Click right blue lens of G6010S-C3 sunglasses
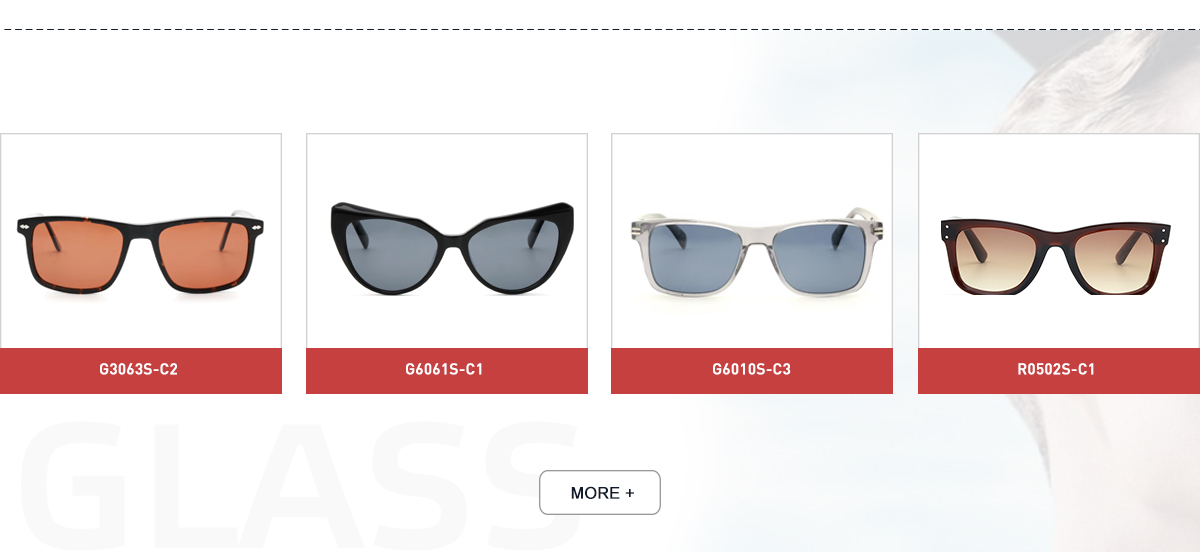This screenshot has height=552, width=1200. tap(814, 256)
